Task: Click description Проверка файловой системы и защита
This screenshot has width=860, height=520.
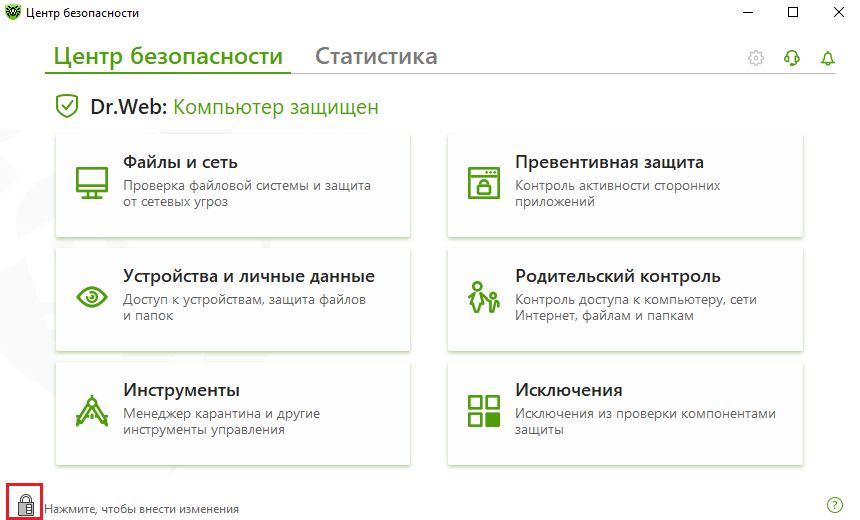Action: (x=247, y=194)
